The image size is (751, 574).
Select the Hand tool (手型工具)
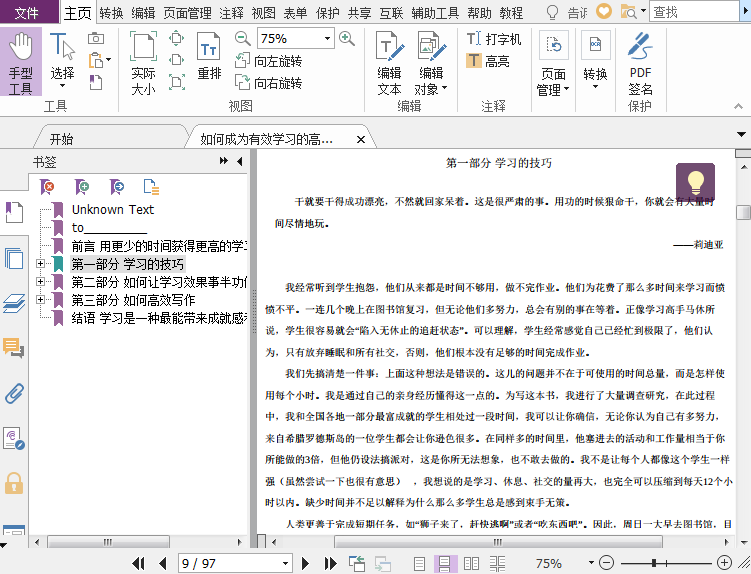21,62
